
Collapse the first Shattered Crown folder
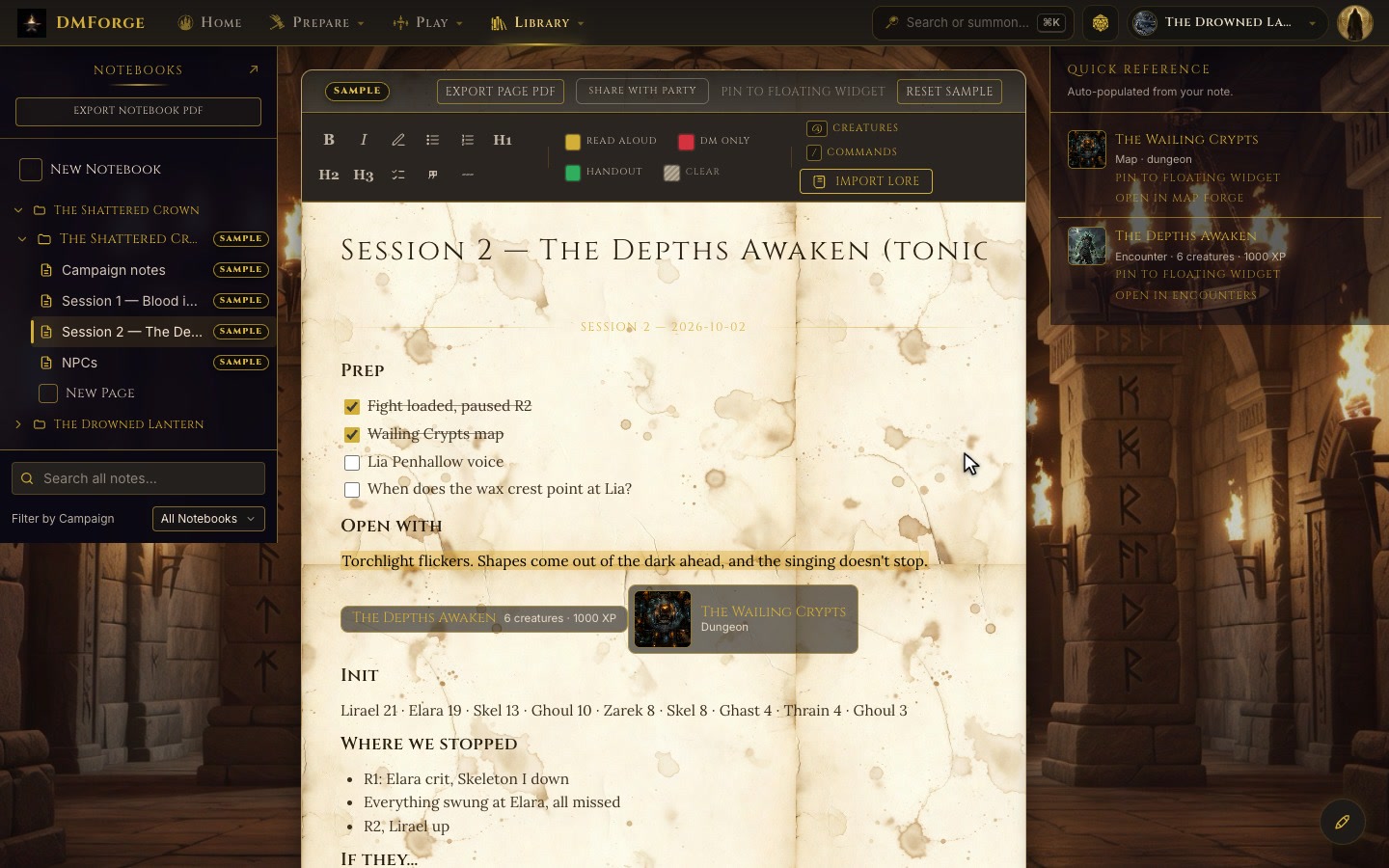18,210
